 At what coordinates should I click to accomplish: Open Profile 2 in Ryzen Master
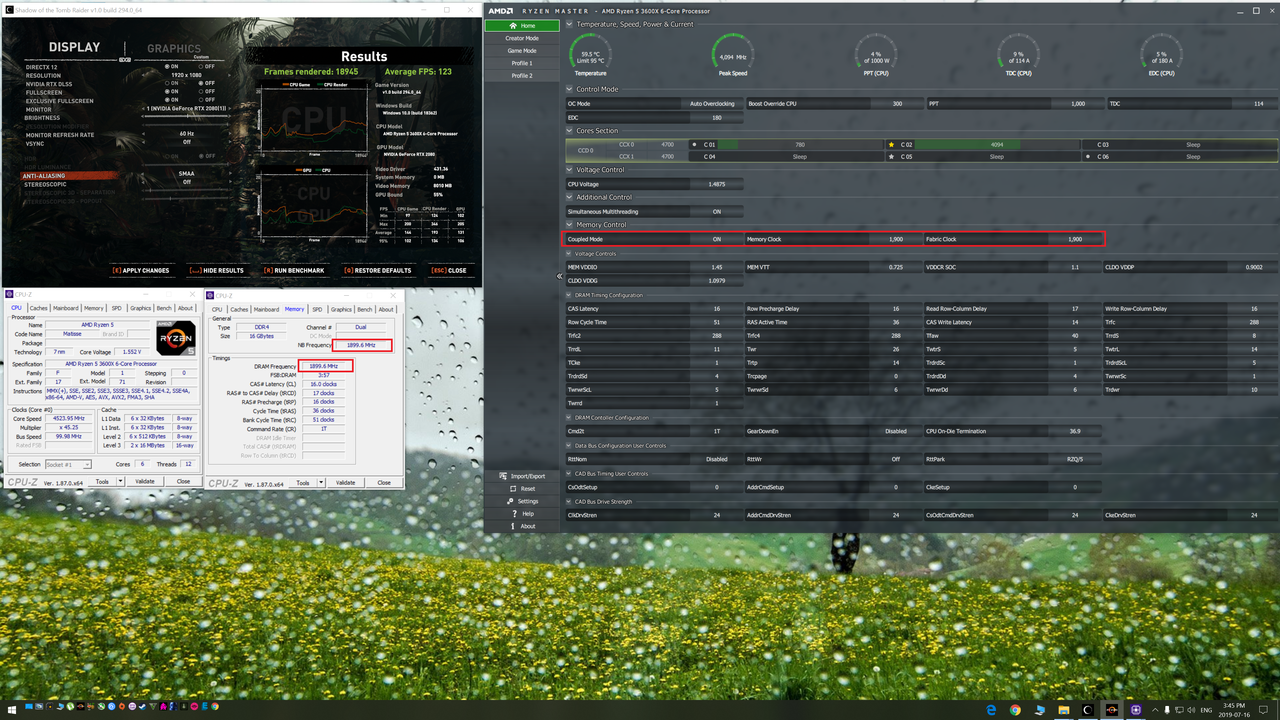click(521, 75)
